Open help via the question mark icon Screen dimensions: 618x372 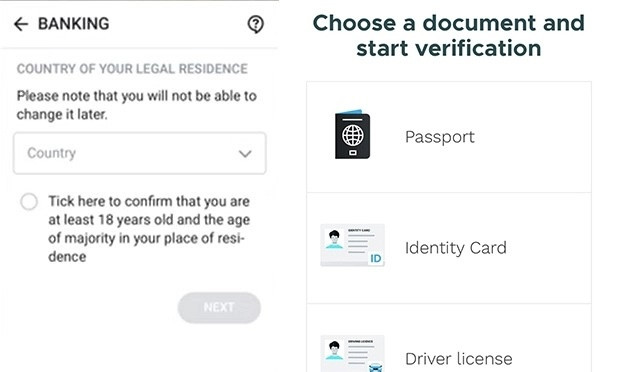[x=255, y=24]
